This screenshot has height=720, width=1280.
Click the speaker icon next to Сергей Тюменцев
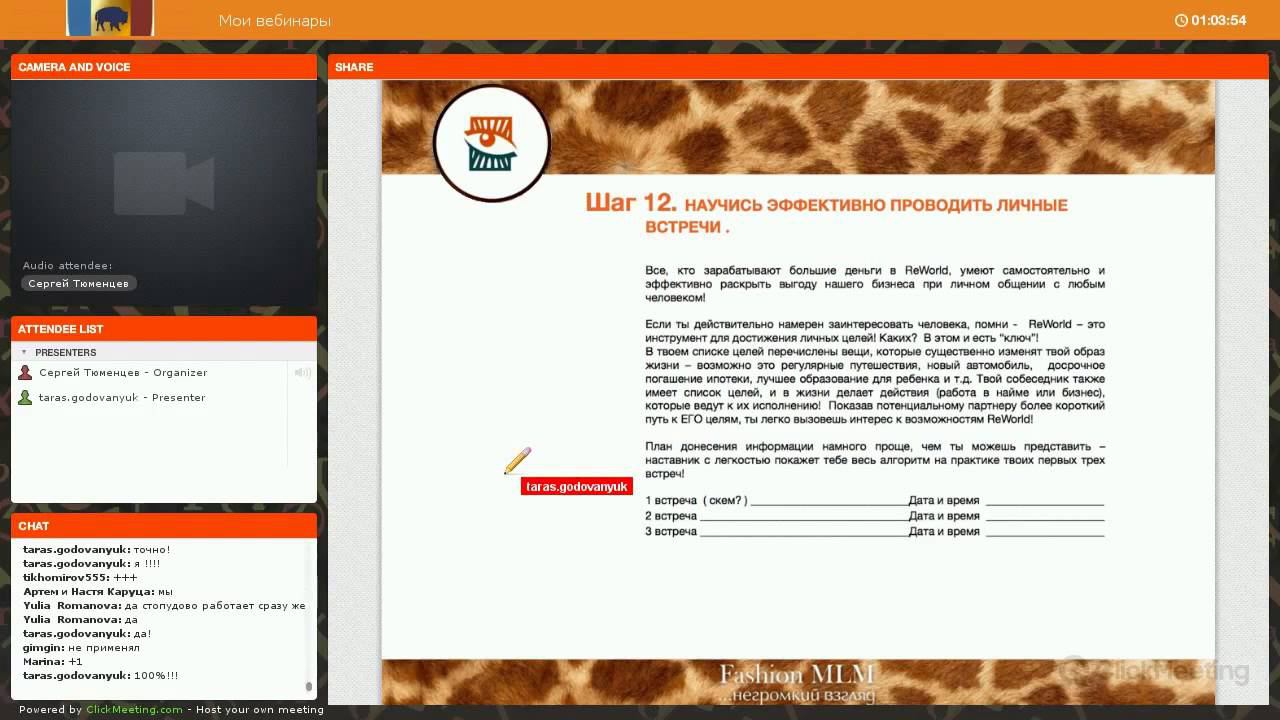tap(302, 373)
